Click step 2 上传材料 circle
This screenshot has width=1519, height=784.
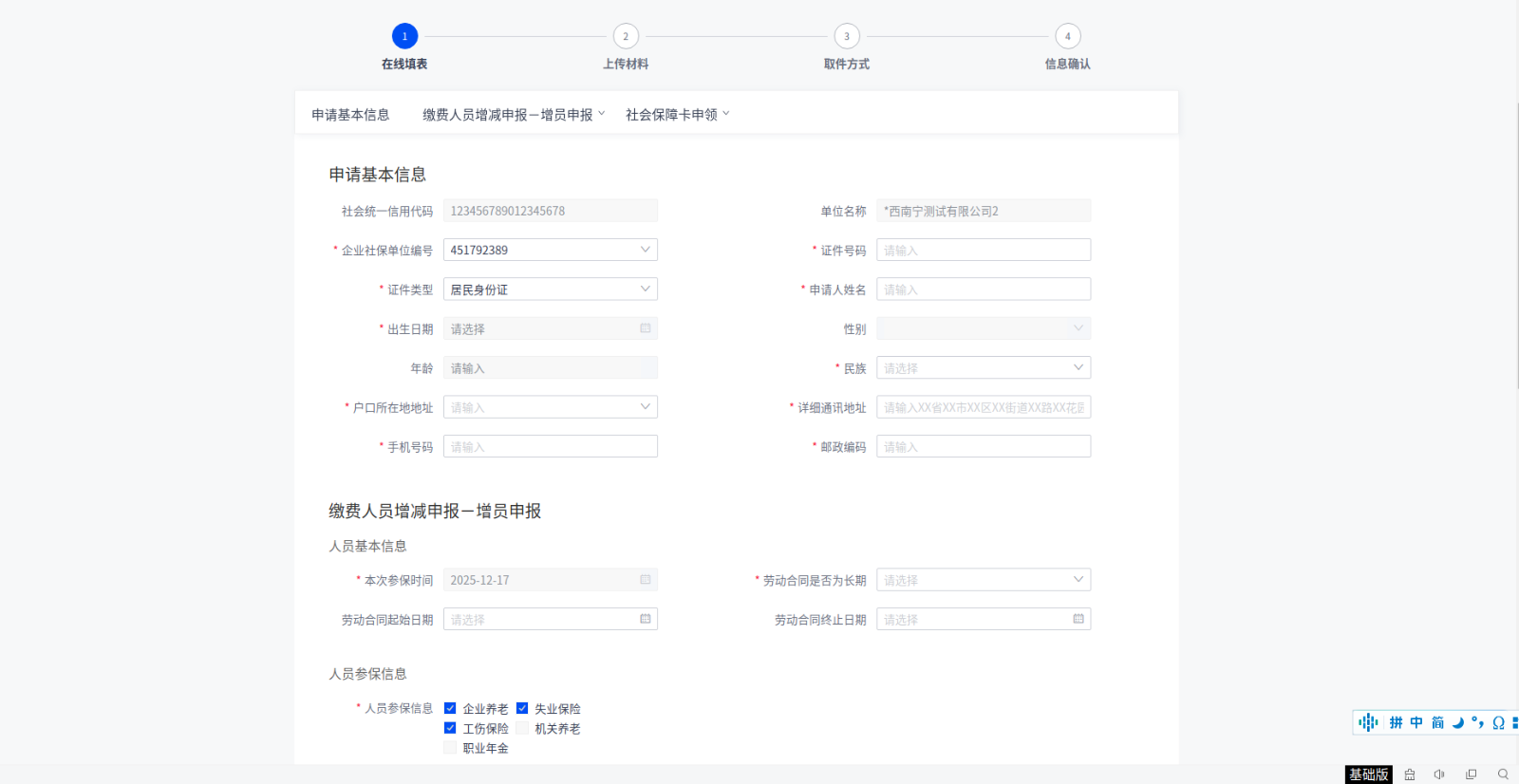click(626, 36)
